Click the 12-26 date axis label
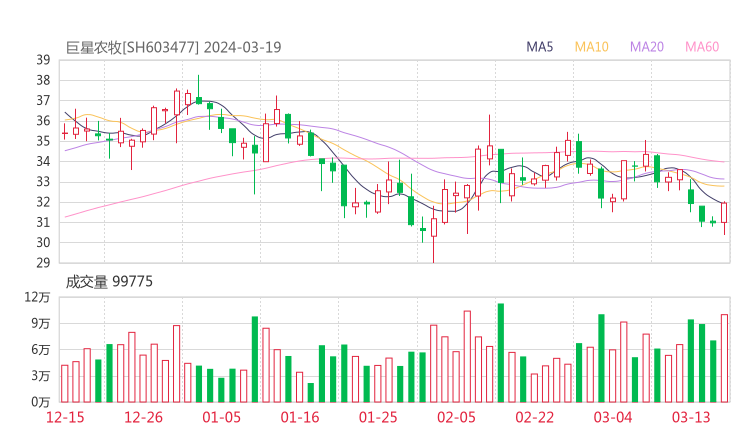Viewport: 740px width, 440px height. 143,417
